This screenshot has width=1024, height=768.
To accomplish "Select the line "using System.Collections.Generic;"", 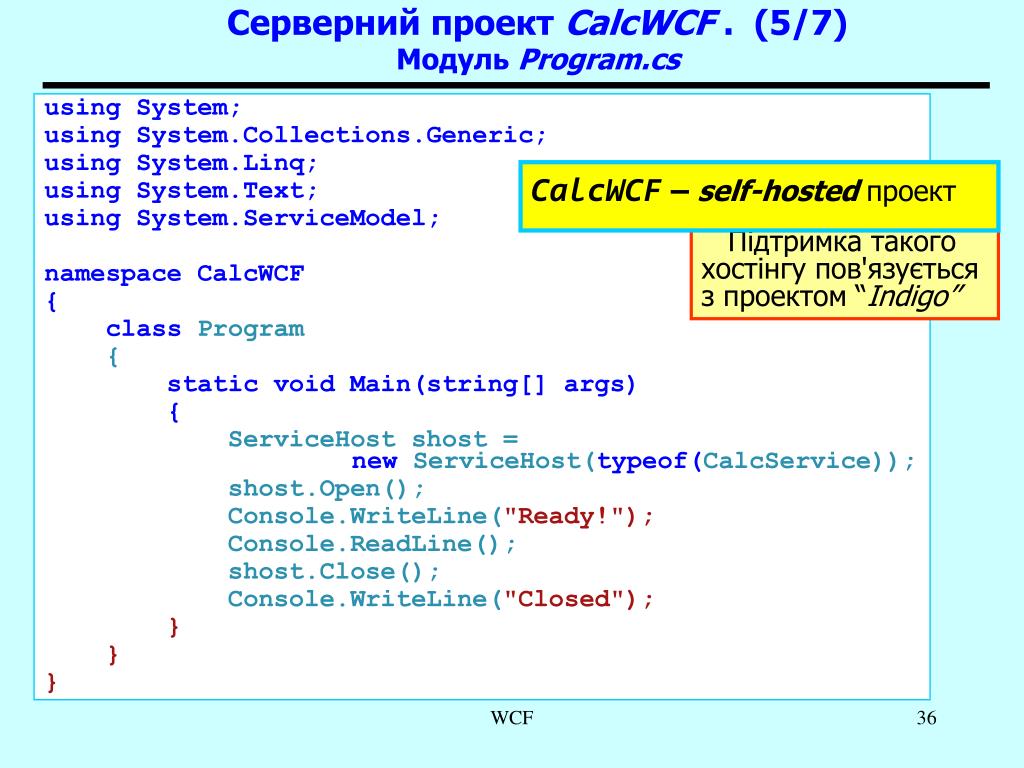I will [x=295, y=135].
